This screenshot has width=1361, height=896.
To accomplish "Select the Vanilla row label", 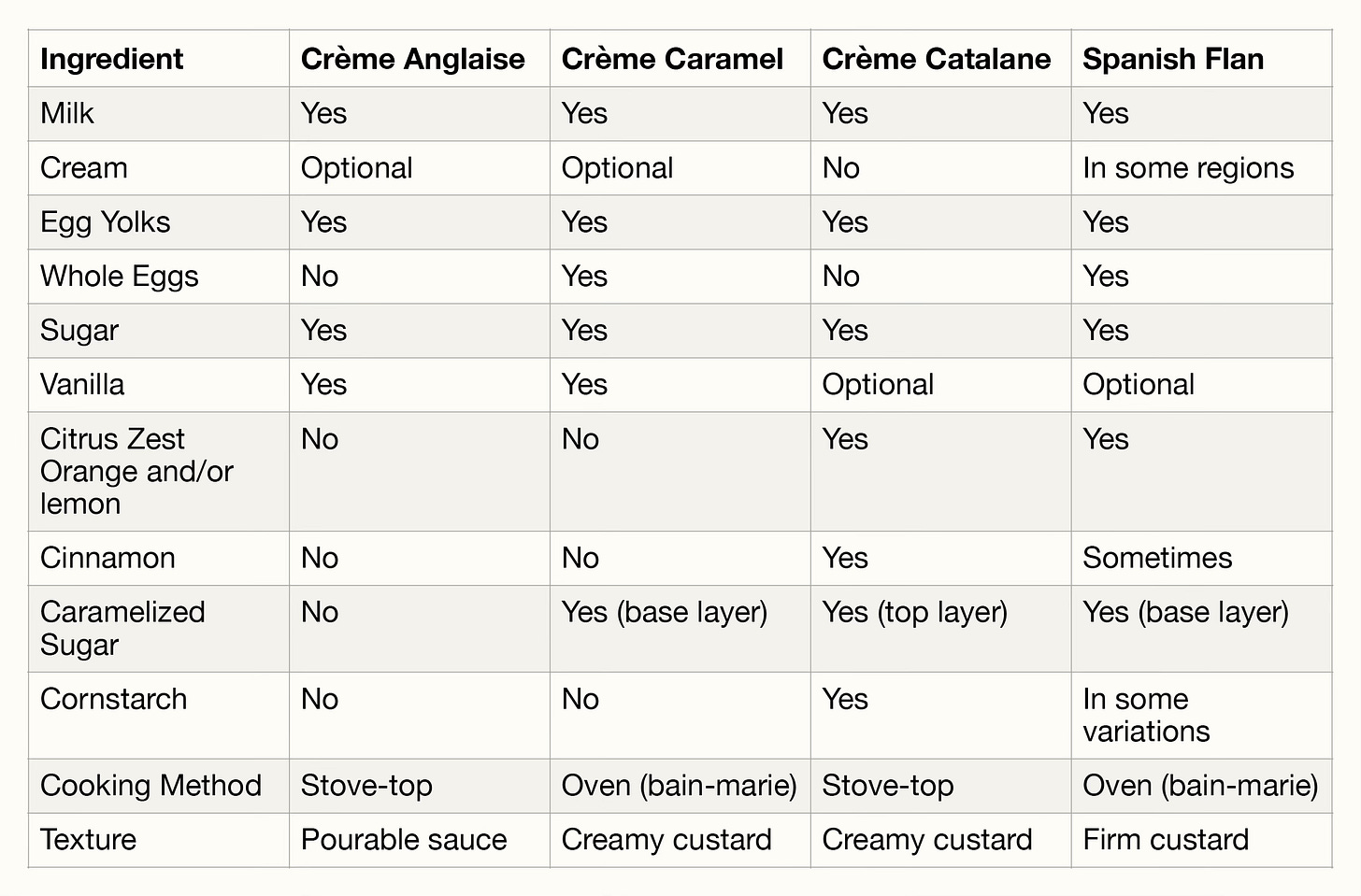I will (x=82, y=385).
